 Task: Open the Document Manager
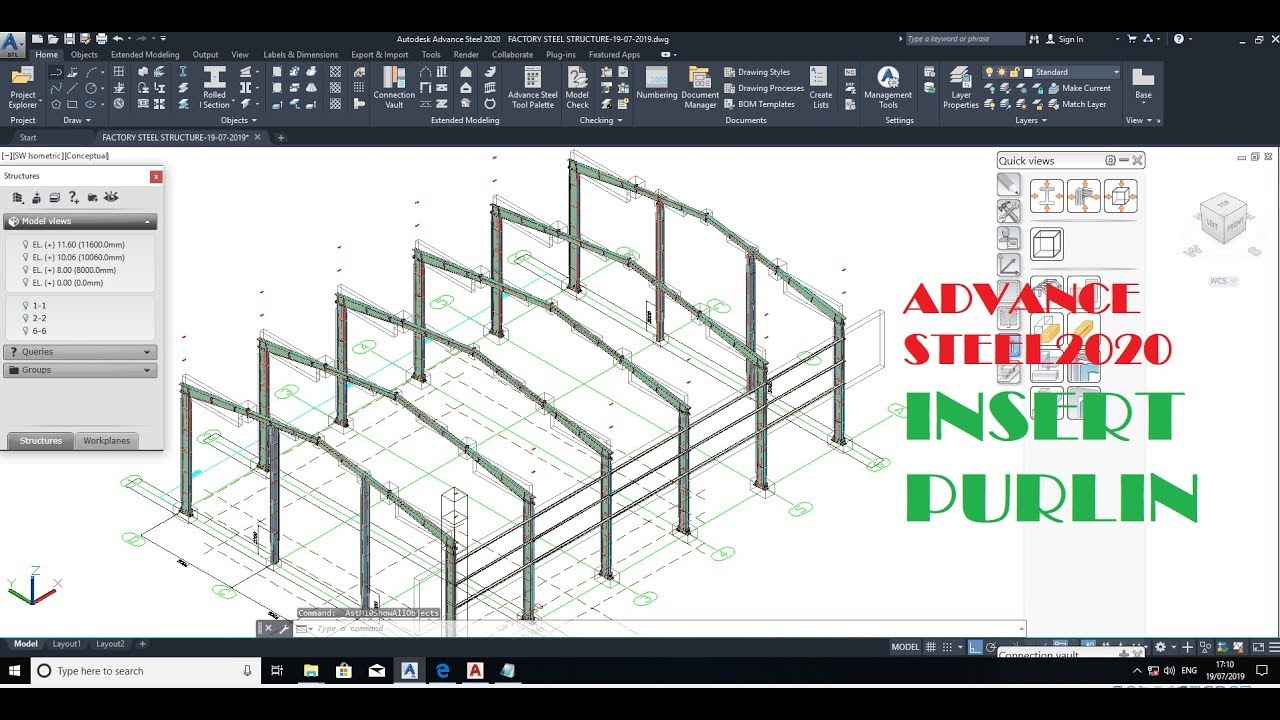[700, 88]
